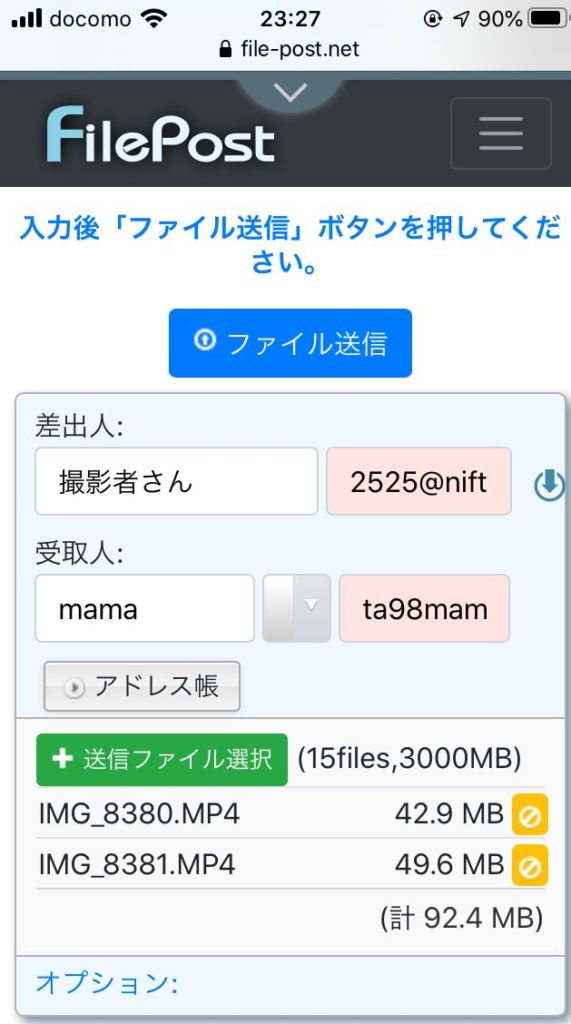This screenshot has height=1024, width=571.
Task: Open the アドレス帳 address book
Action: [142, 686]
